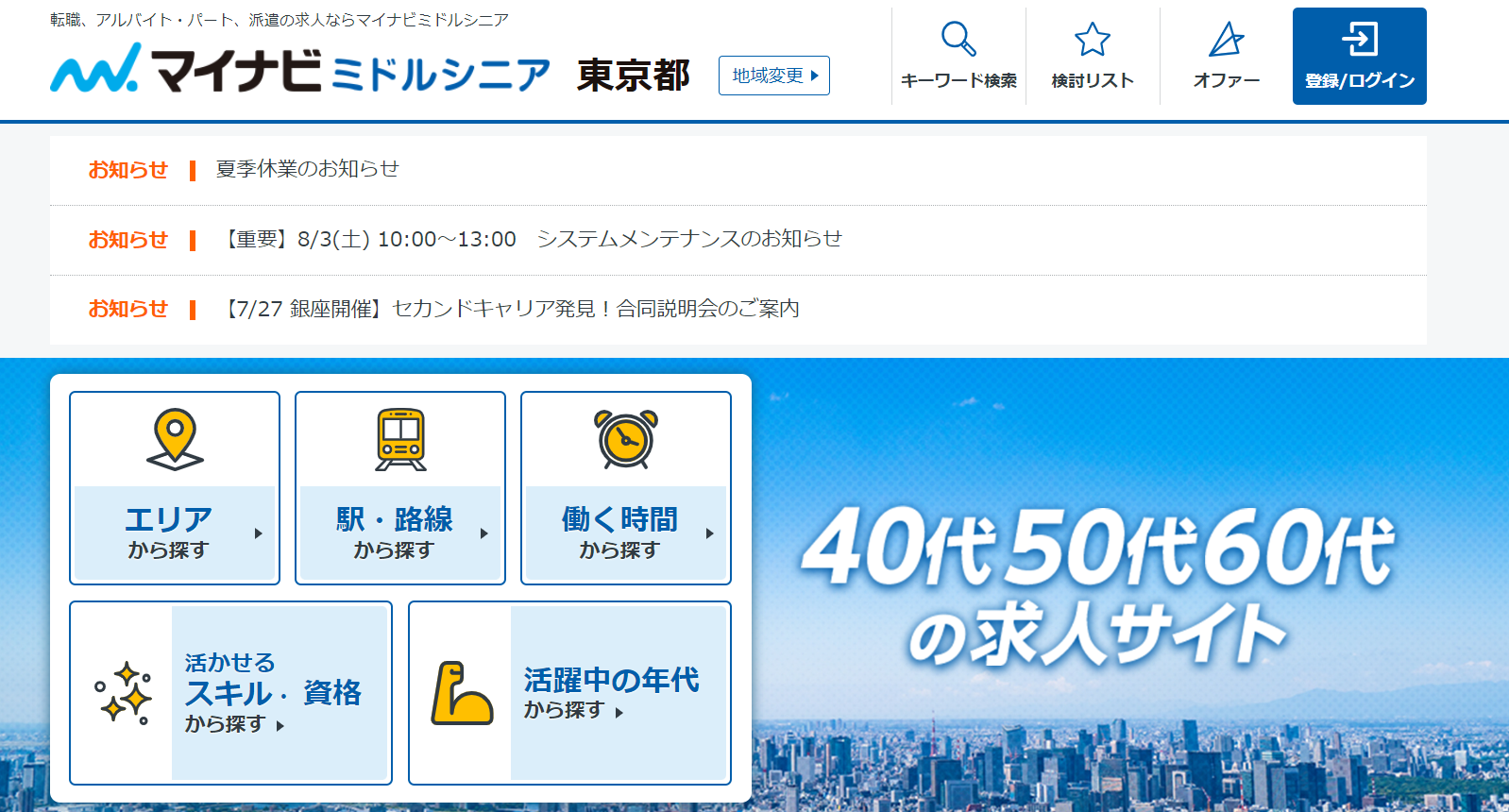Viewport: 1509px width, 812px height.
Task: Open the star-shaped 検討リスト icon
Action: click(1092, 40)
